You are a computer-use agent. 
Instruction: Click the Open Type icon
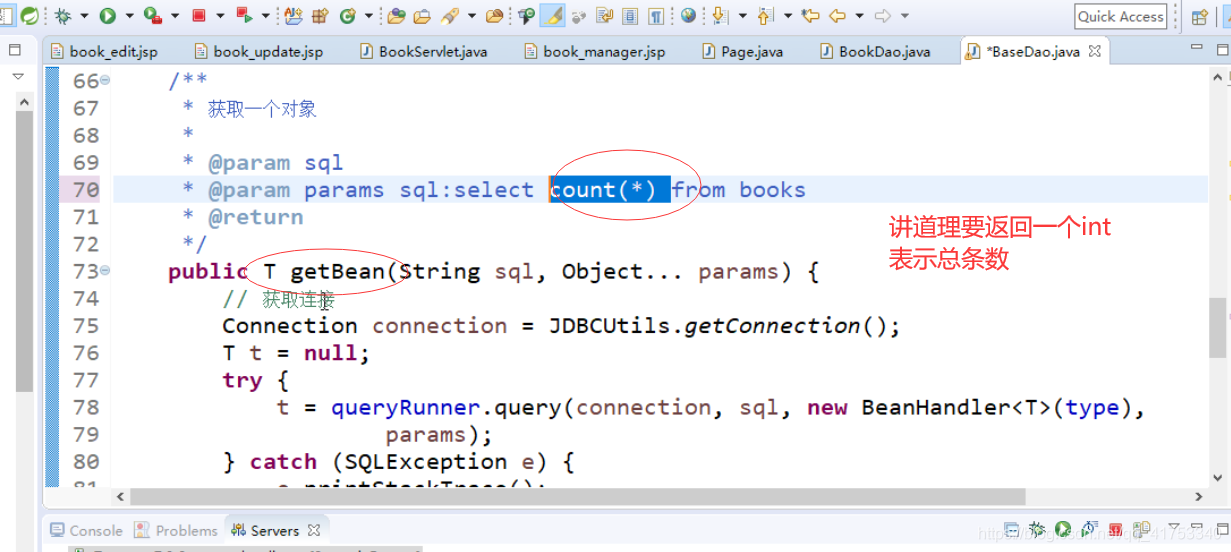(396, 16)
